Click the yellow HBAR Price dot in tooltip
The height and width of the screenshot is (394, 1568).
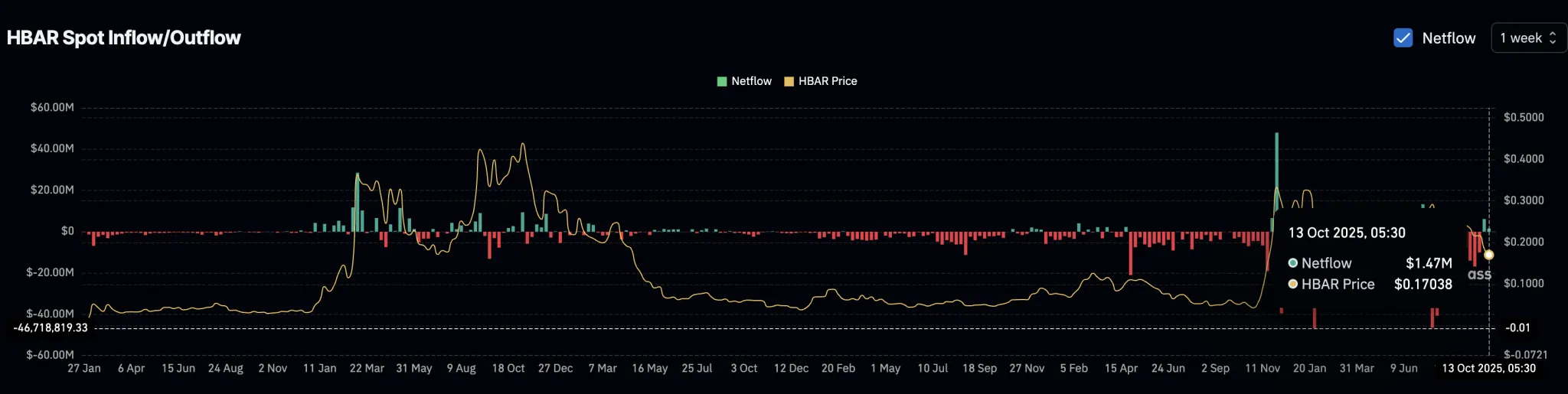click(x=1293, y=284)
